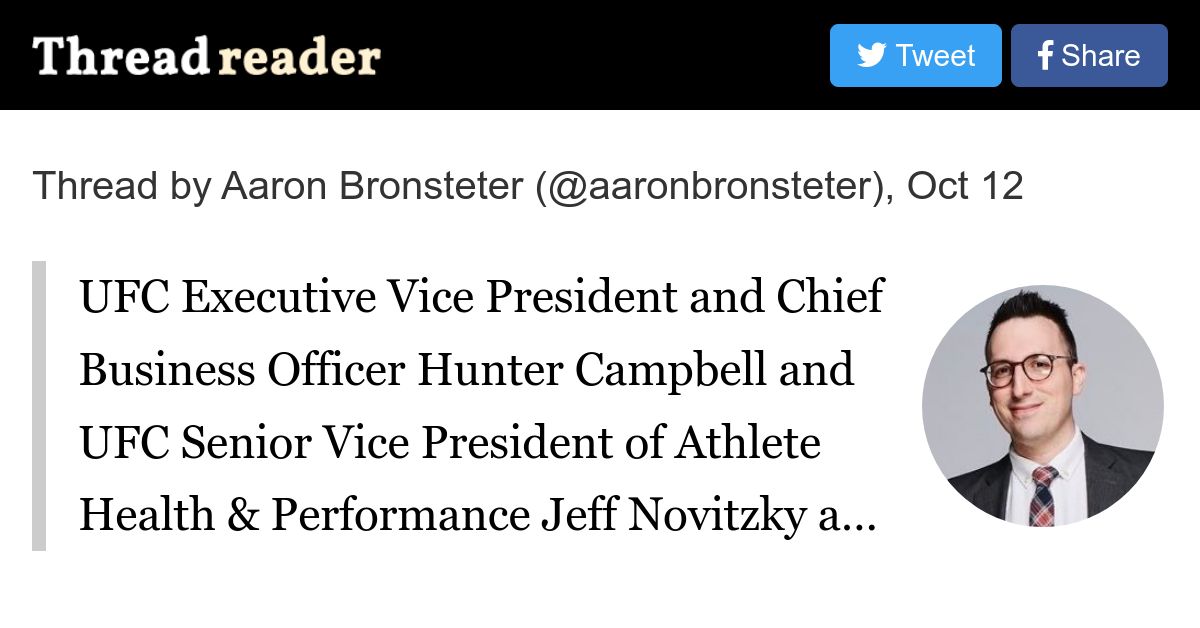
Task: Open Aaron Bronsteter's profile photo
Action: (x=1042, y=406)
